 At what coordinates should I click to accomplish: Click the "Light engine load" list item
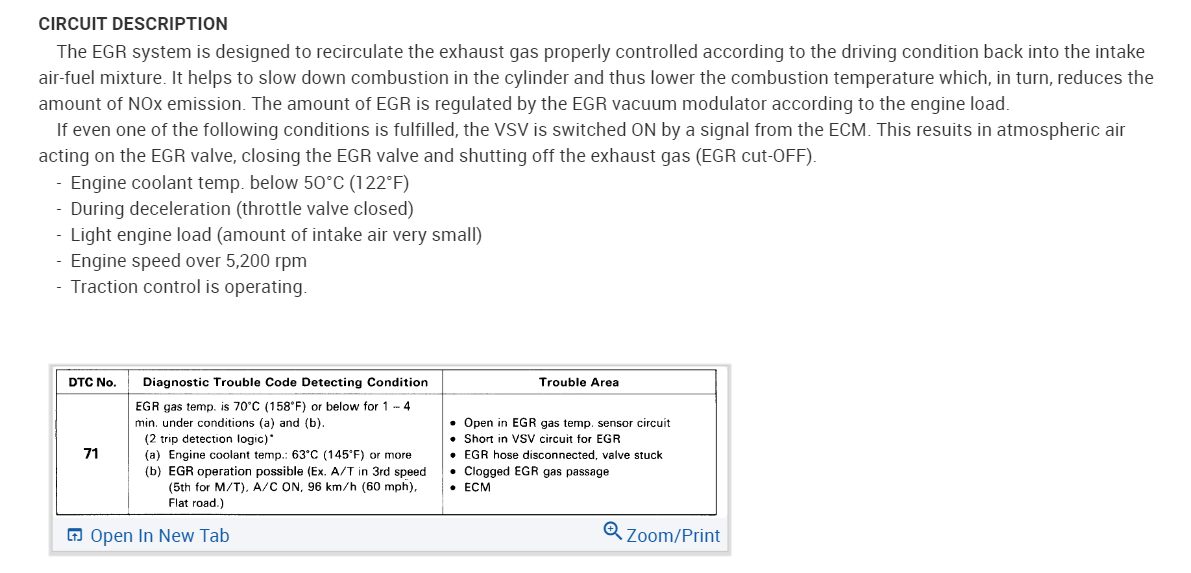[276, 235]
